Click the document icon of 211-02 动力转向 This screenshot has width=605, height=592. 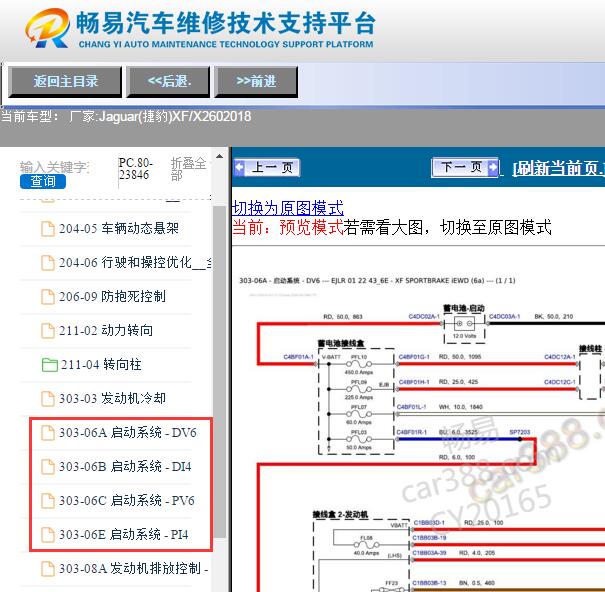click(x=48, y=331)
